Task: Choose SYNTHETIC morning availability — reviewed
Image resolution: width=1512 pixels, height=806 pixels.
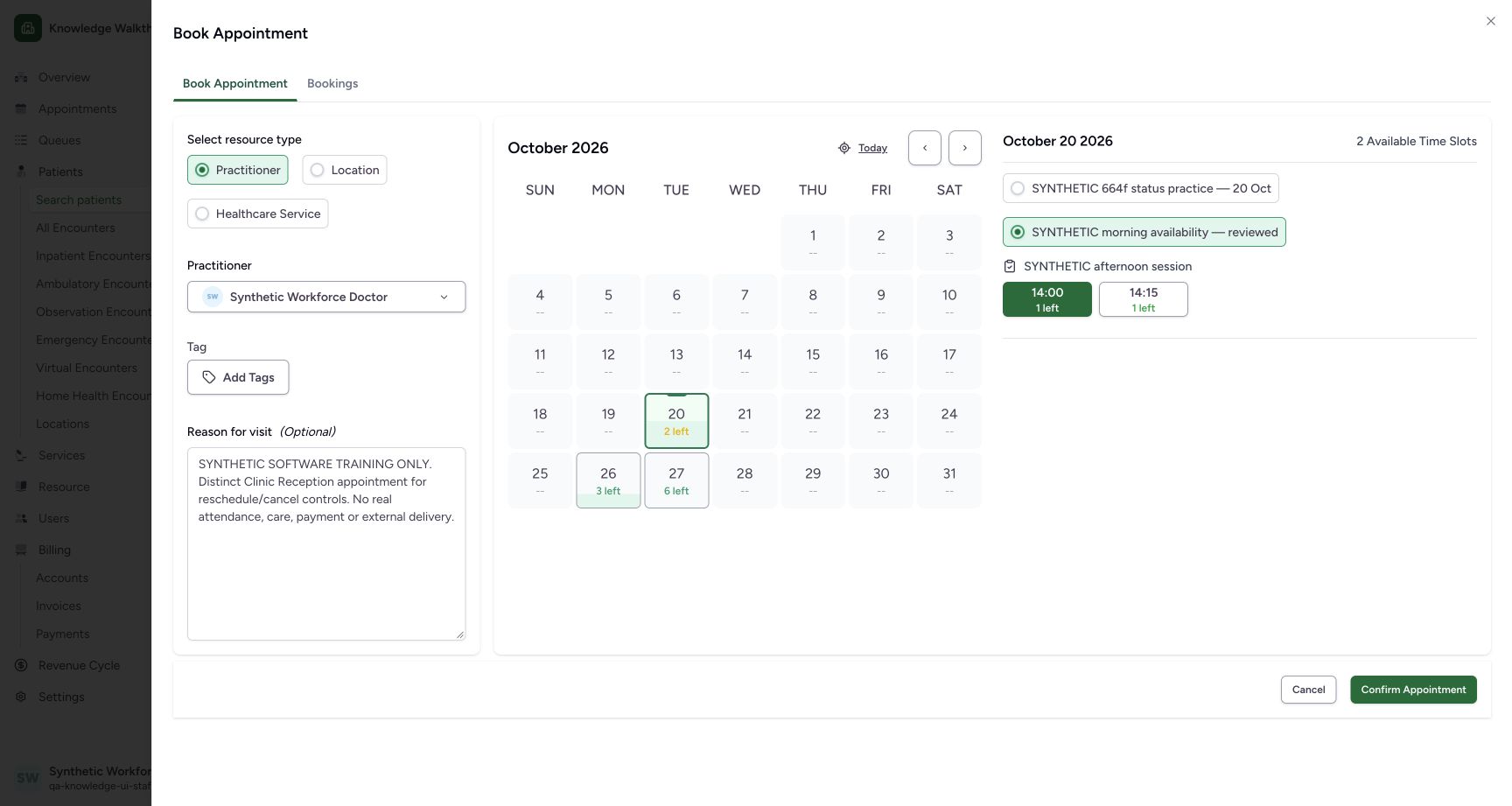Action: (1144, 232)
